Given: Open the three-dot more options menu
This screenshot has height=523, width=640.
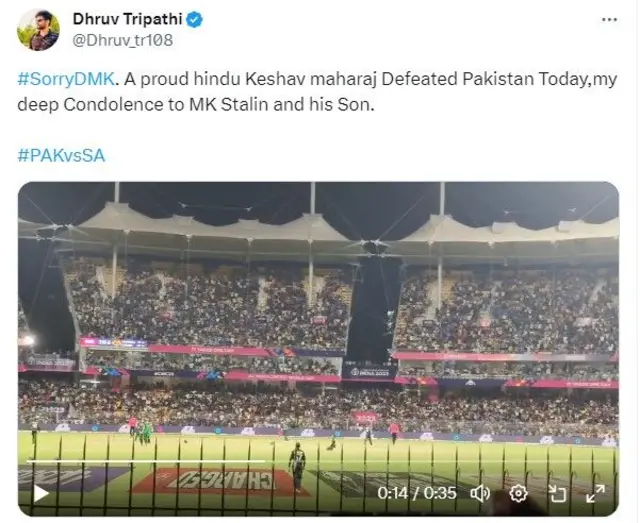Looking at the screenshot, I should [x=609, y=20].
